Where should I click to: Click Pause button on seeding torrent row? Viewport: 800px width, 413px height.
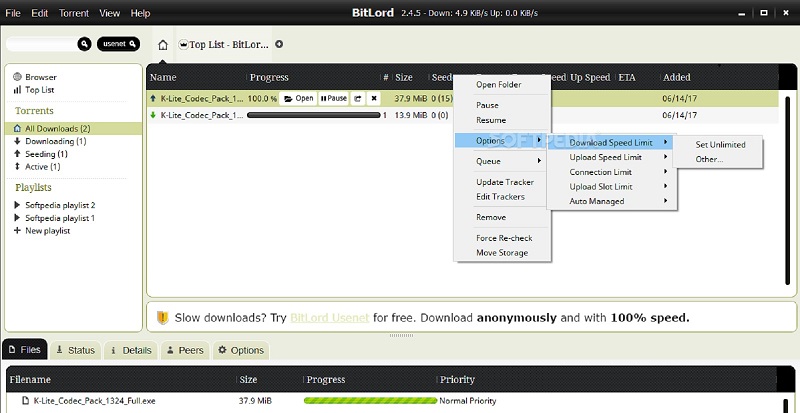(x=334, y=99)
